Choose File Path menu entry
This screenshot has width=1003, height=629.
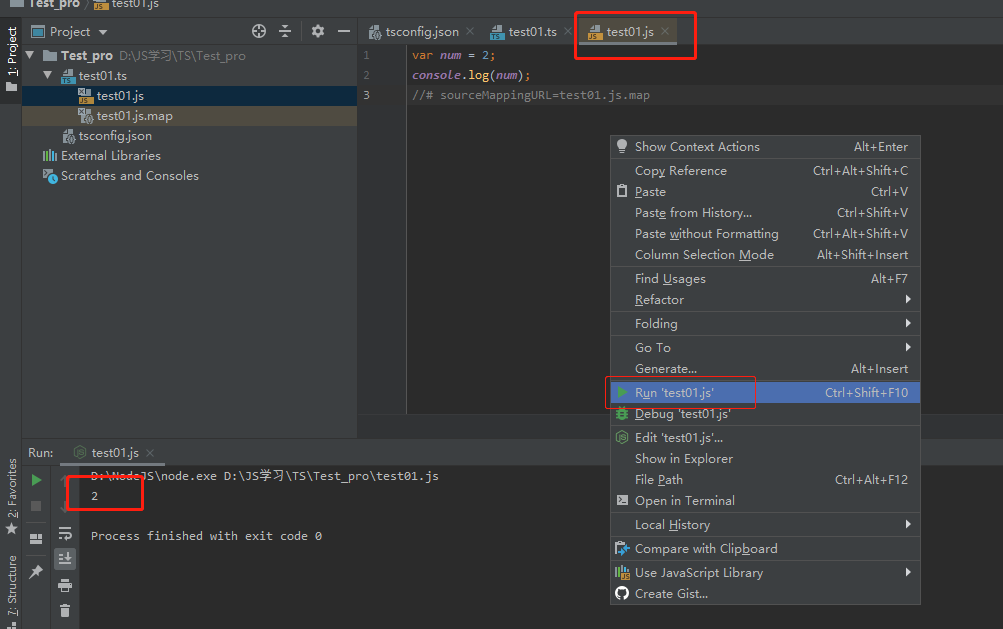point(765,480)
